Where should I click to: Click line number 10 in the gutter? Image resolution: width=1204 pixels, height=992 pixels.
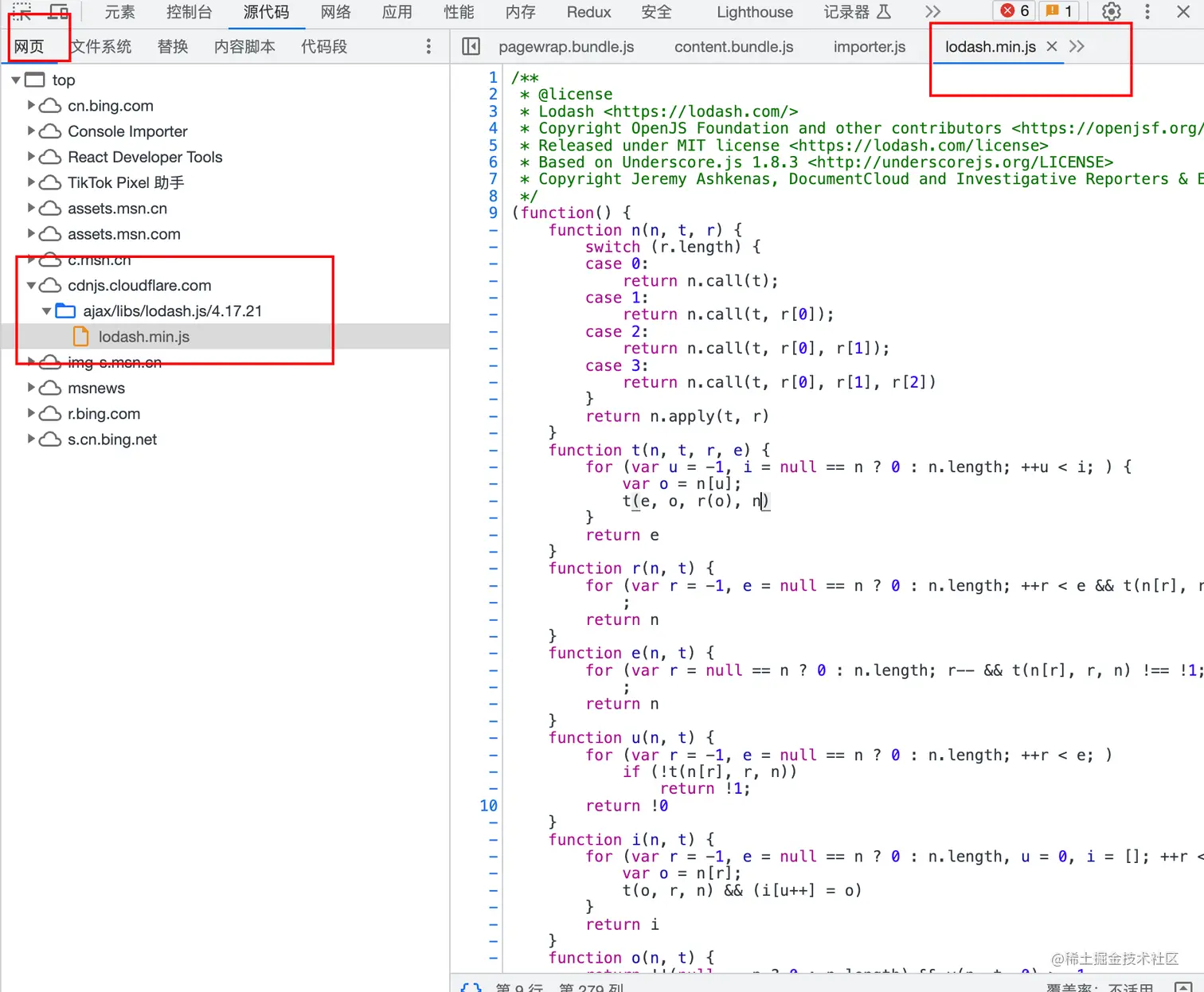tap(488, 806)
